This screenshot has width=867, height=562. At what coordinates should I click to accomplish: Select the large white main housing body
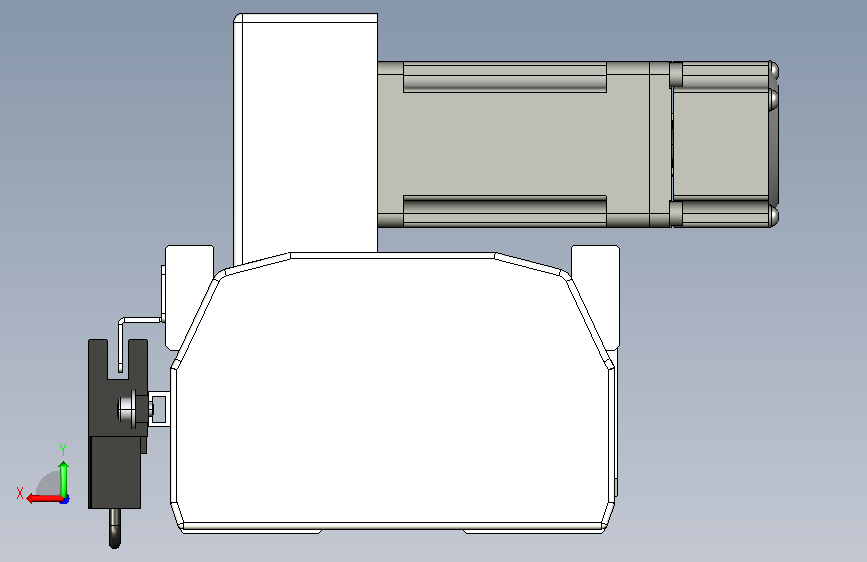[393, 393]
